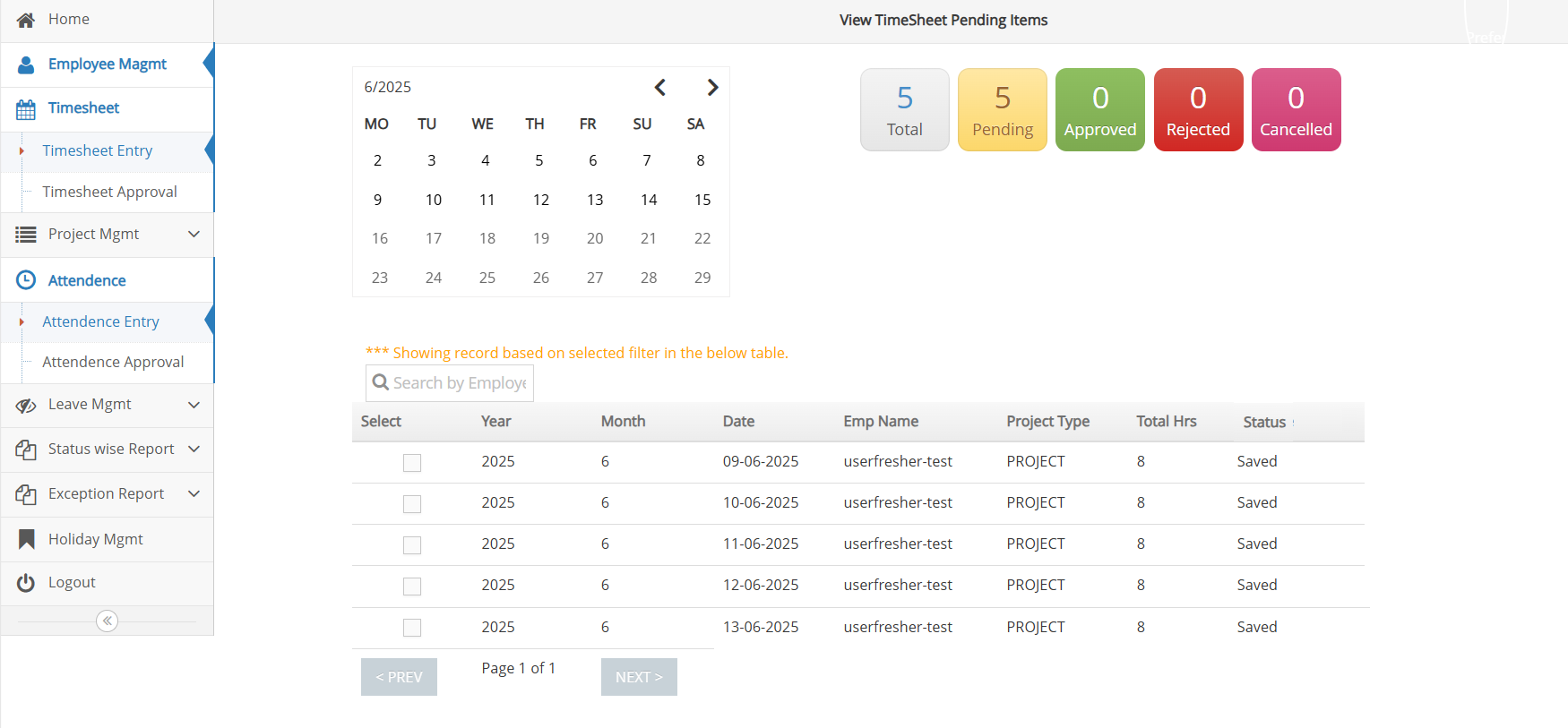Click the Timesheet calendar icon

[26, 109]
